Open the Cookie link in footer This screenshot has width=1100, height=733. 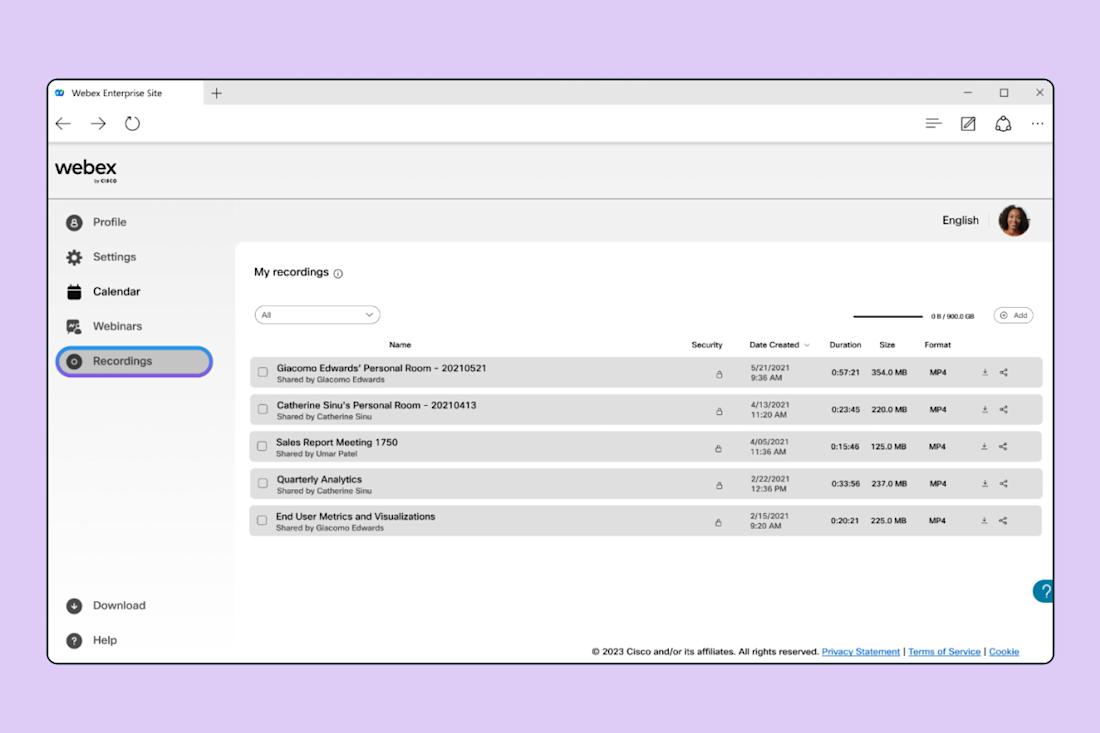pos(1004,652)
